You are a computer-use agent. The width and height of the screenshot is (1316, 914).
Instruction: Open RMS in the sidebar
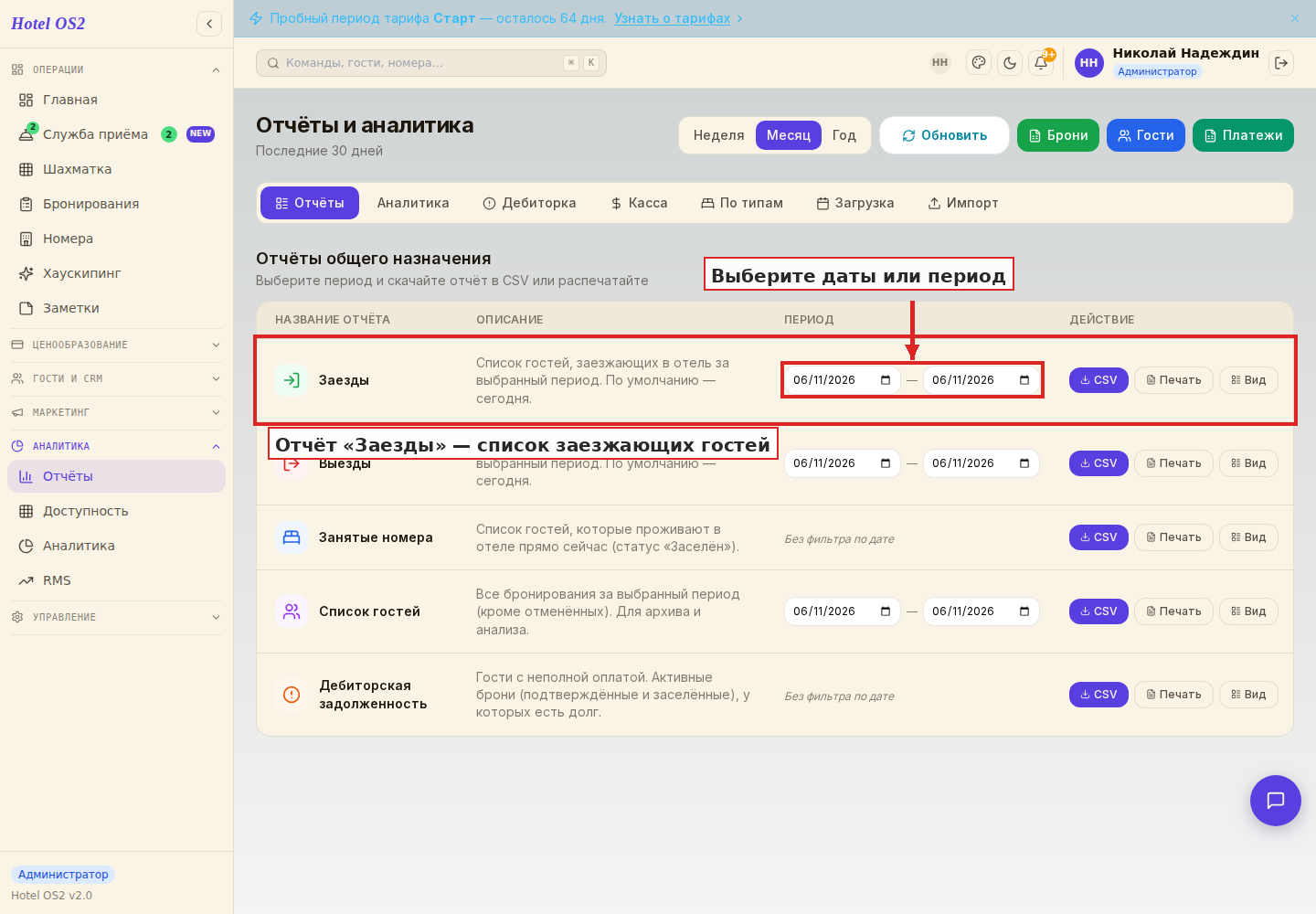tap(116, 580)
